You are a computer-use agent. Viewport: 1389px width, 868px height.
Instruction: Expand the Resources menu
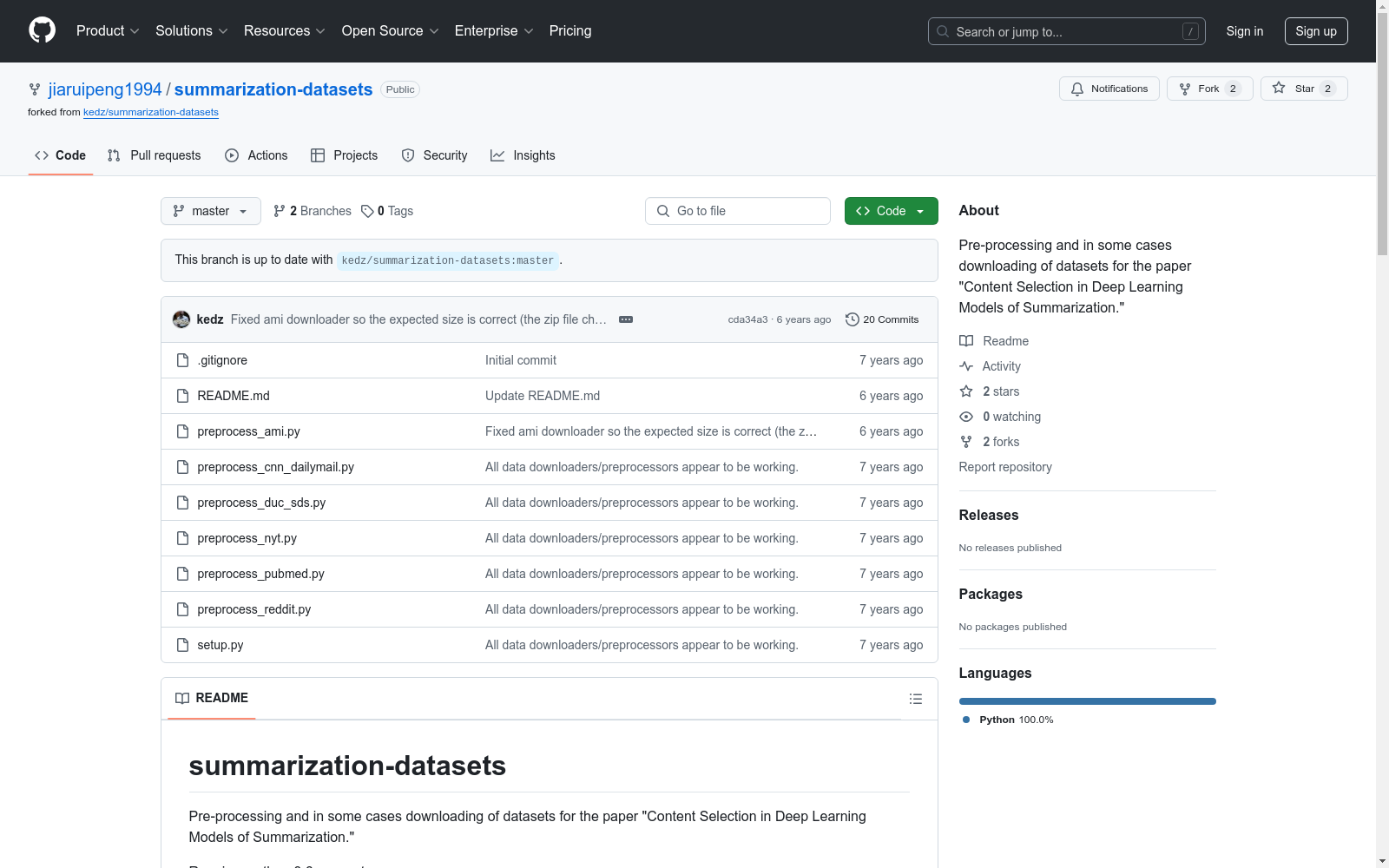pyautogui.click(x=285, y=31)
